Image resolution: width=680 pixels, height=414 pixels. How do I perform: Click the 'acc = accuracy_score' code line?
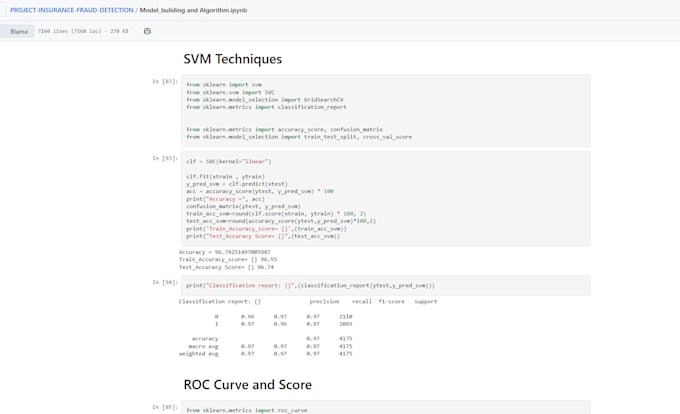[x=260, y=191]
